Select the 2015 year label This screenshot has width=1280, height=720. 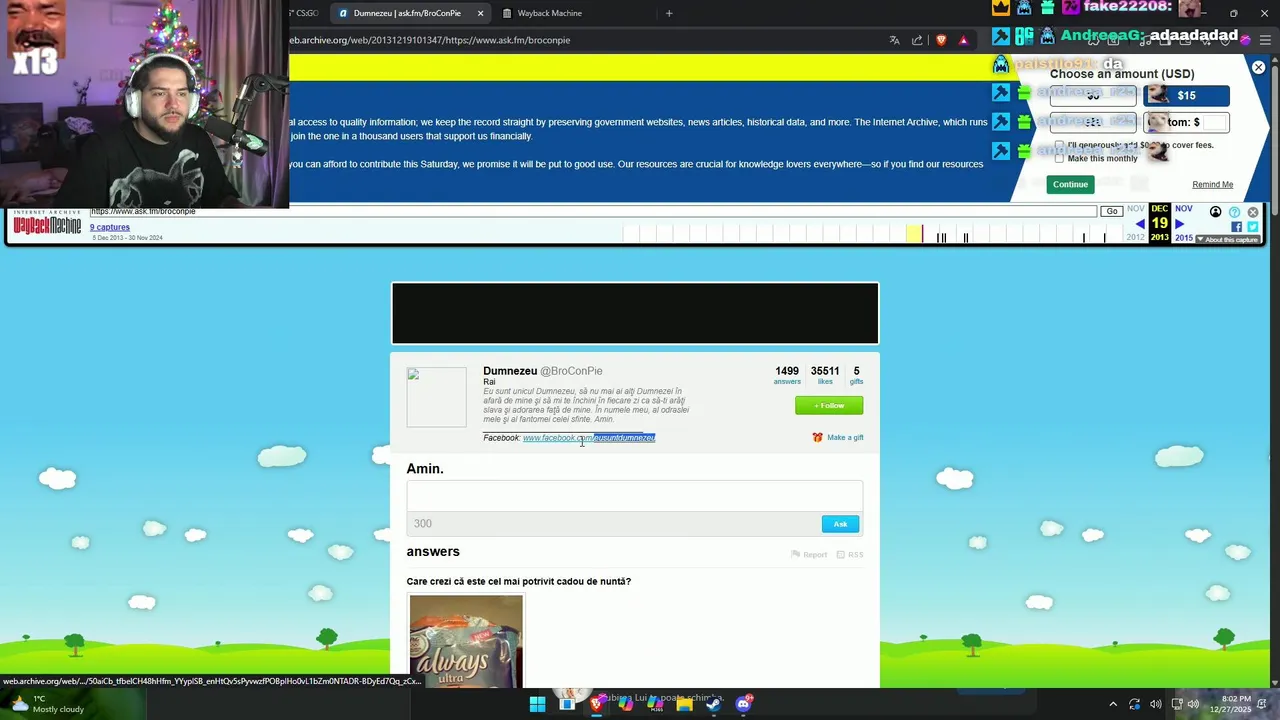click(1183, 237)
